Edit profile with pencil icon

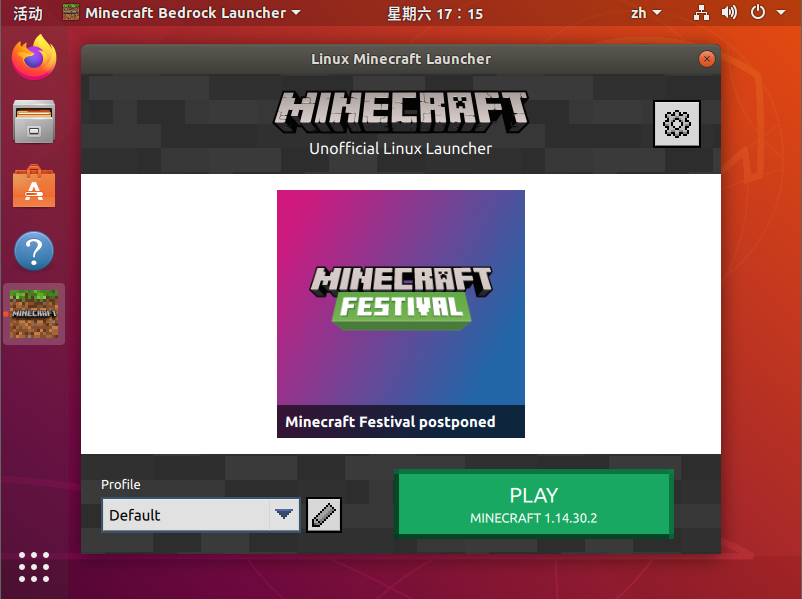click(x=324, y=515)
